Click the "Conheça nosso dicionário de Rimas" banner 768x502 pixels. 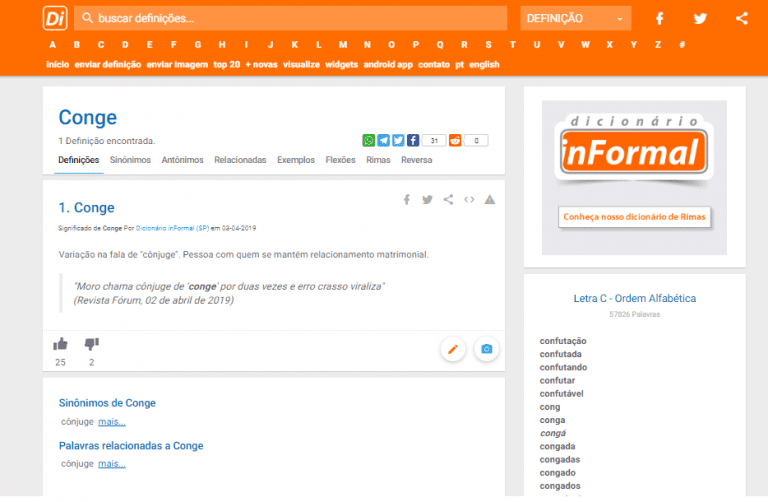click(x=633, y=216)
